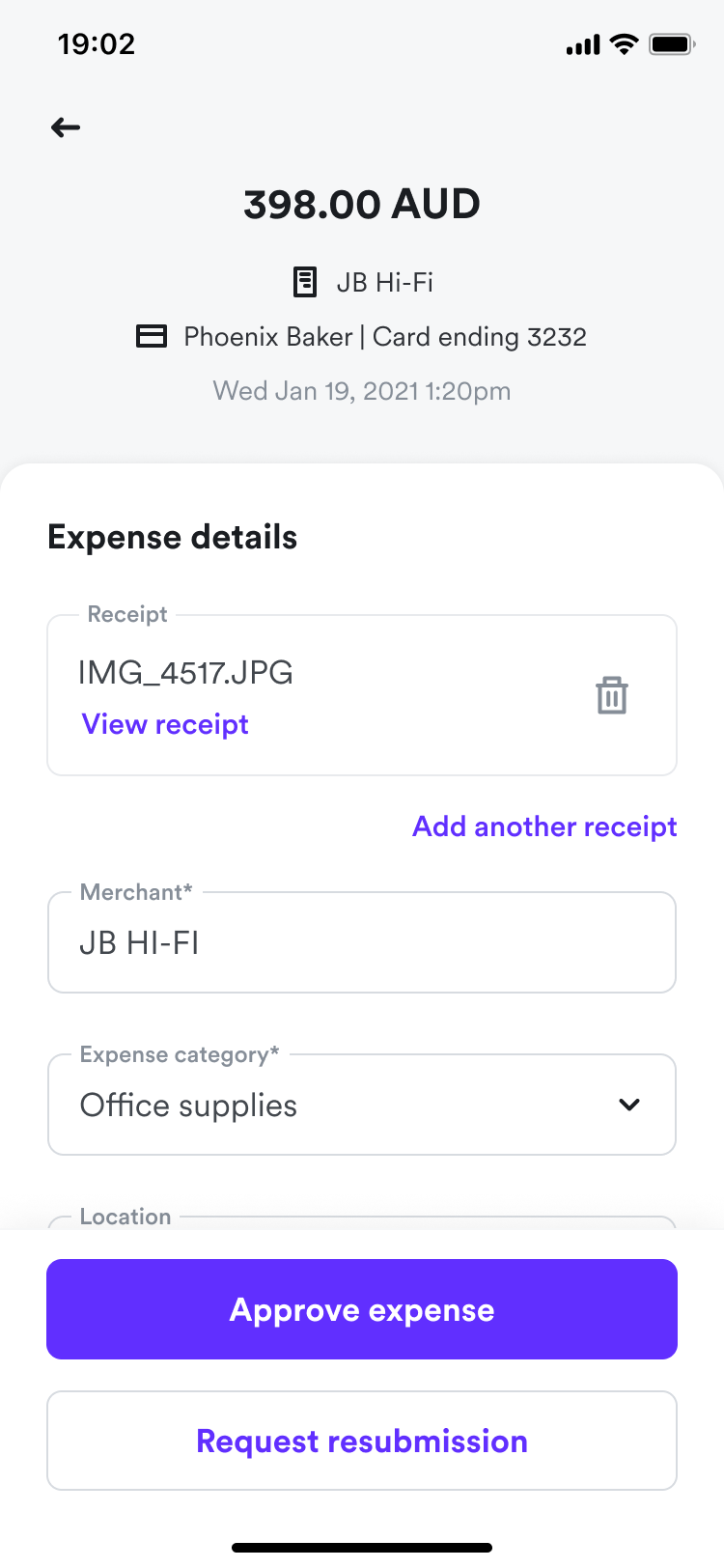
Task: Open the Office supplies dropdown
Action: coord(362,1105)
